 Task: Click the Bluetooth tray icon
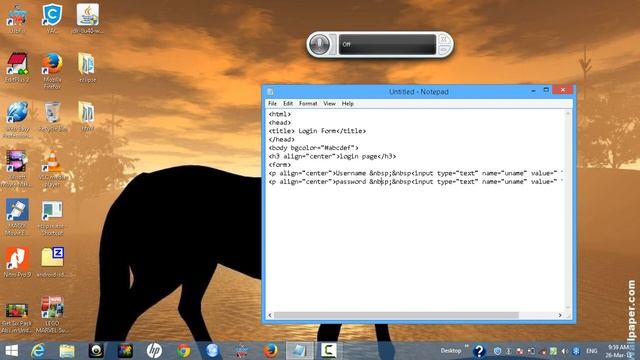[576, 351]
